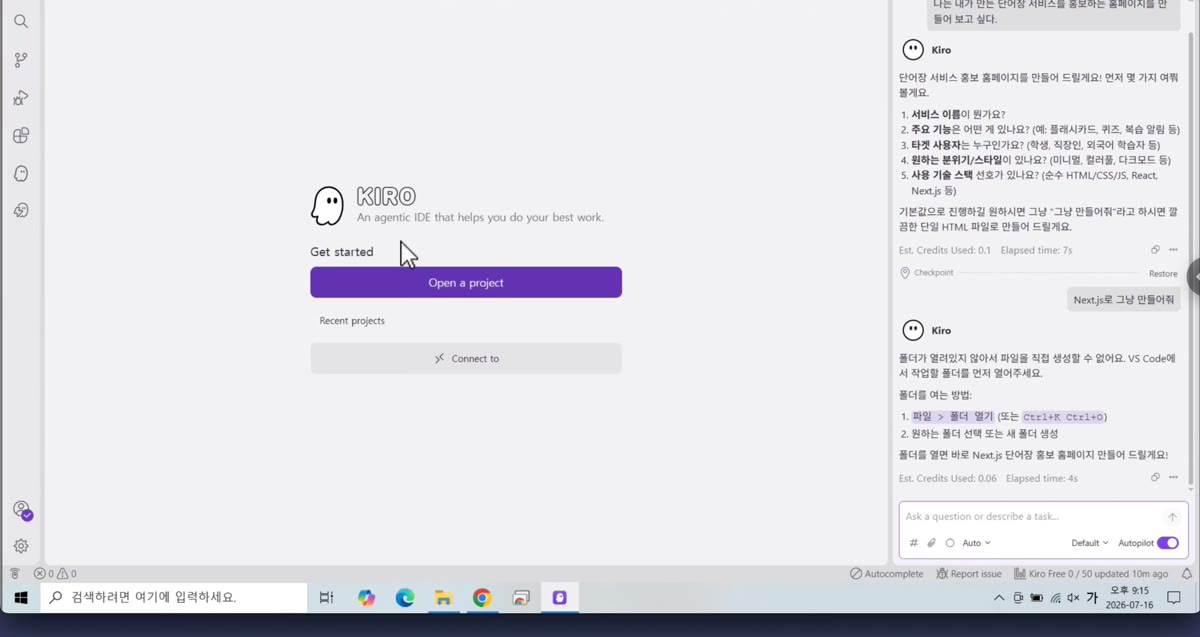Click the "Est. Credits Used: 0.06" text
The height and width of the screenshot is (637, 1200).
tap(948, 478)
